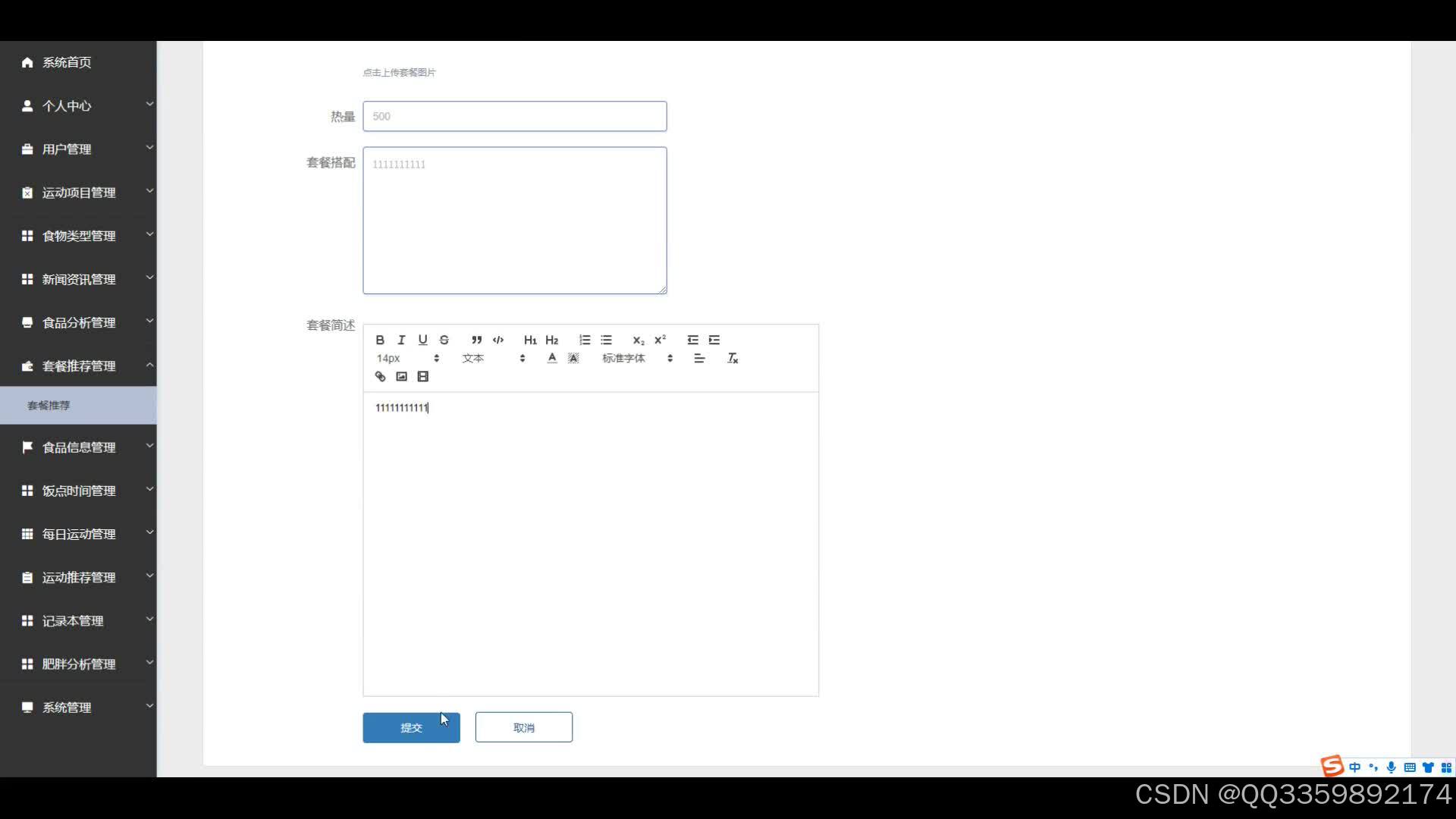Select the 套餐推荐 submenu item

78,405
